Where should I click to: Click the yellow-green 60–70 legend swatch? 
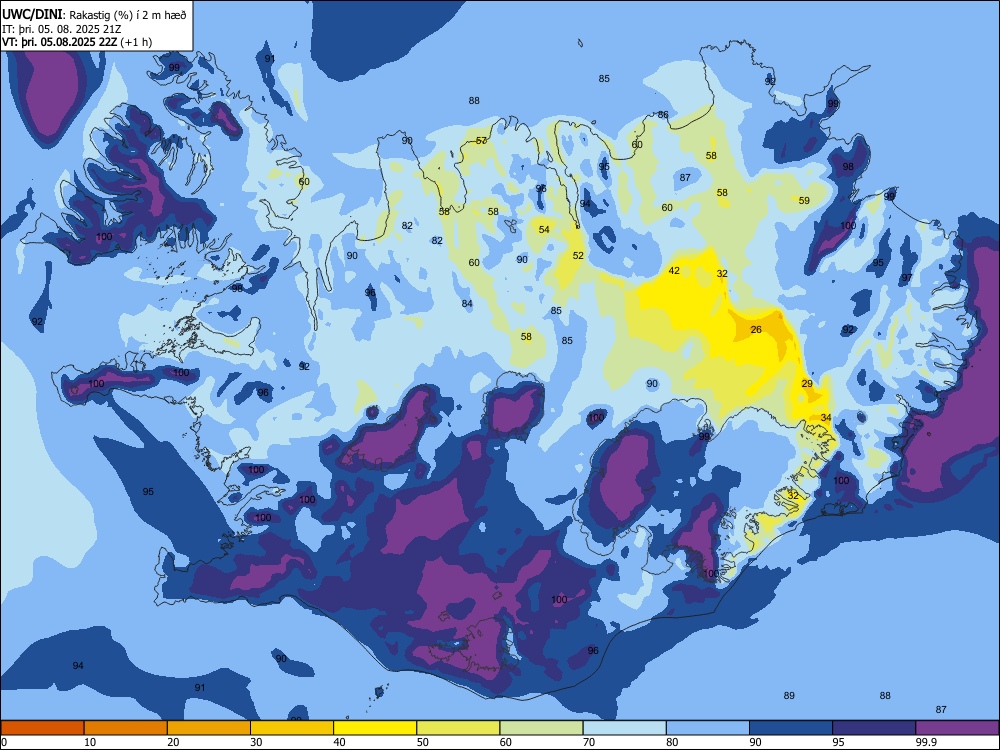pyautogui.click(x=541, y=728)
